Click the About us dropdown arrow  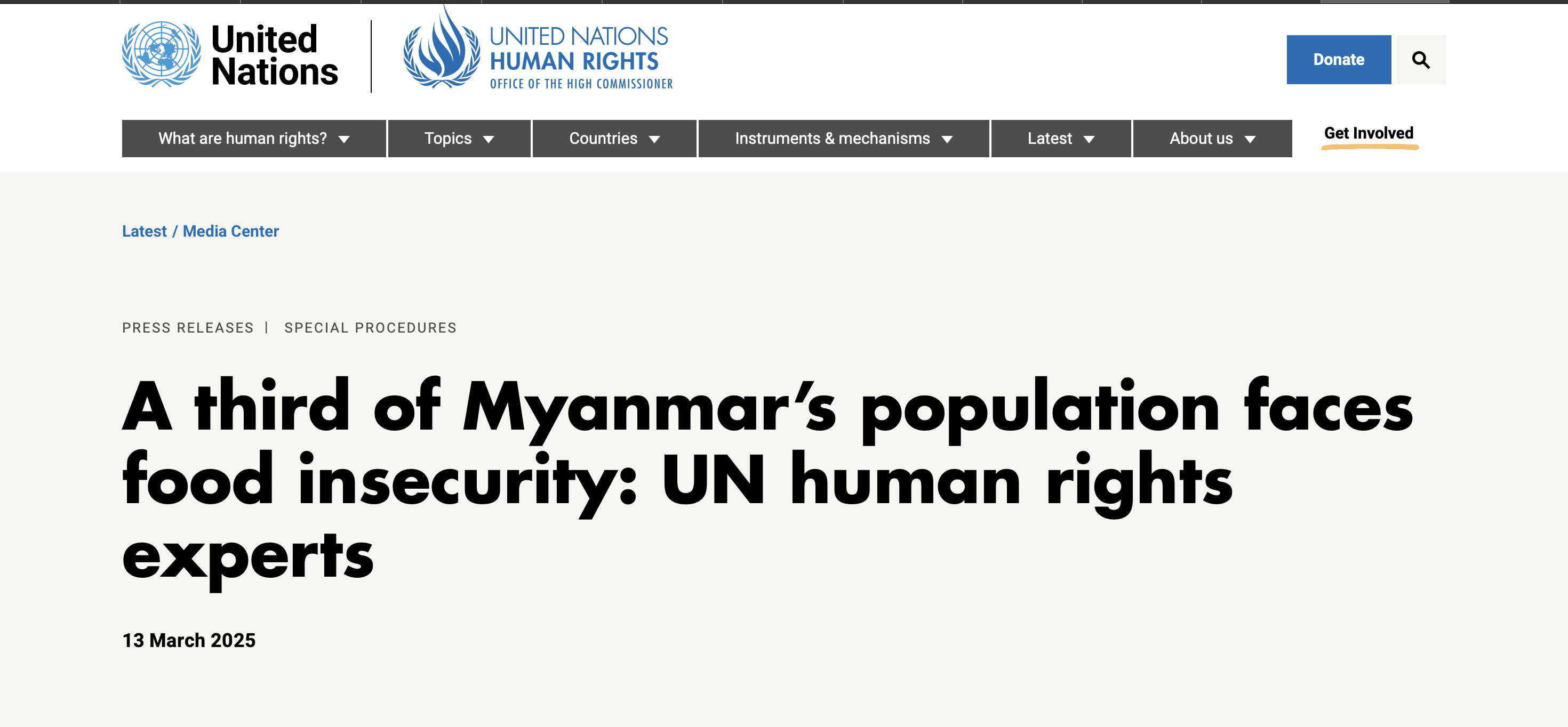[x=1250, y=139]
